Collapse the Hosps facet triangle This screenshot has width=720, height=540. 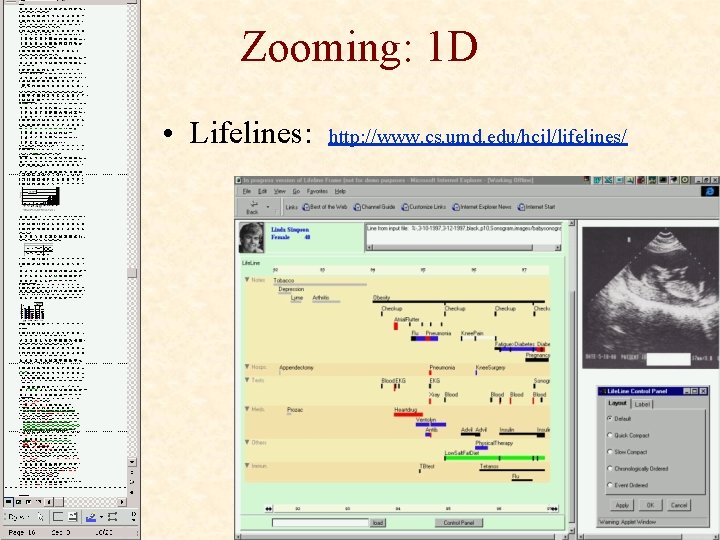tap(247, 366)
